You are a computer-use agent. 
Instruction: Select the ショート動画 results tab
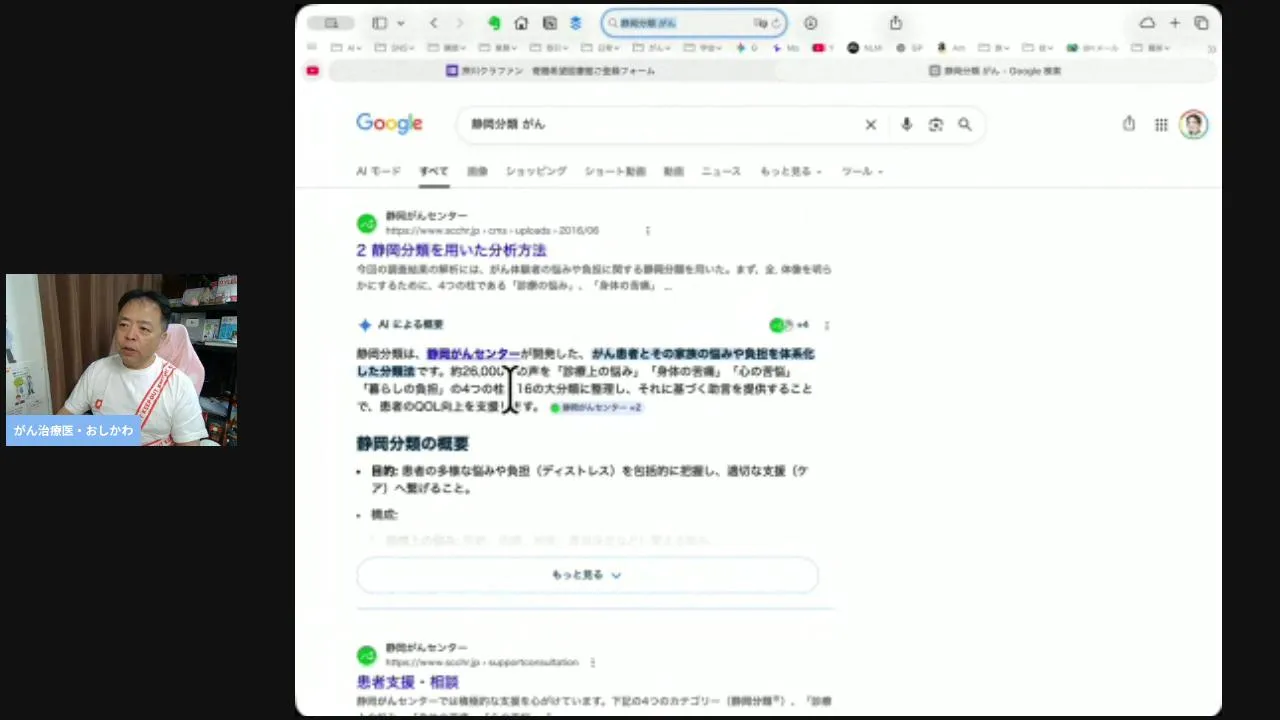615,171
